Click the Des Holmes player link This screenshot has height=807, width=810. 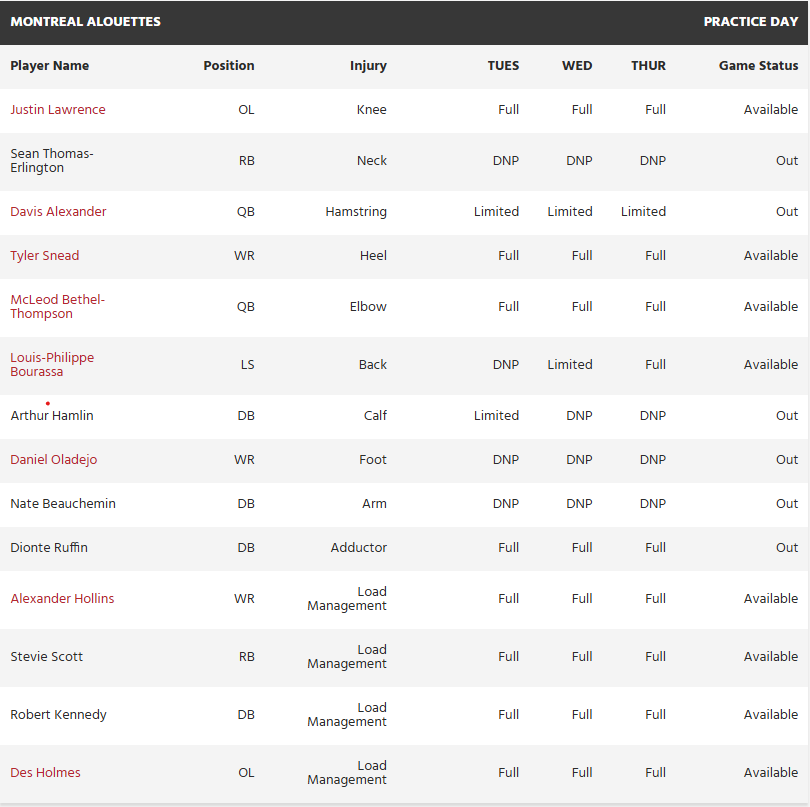(x=45, y=773)
